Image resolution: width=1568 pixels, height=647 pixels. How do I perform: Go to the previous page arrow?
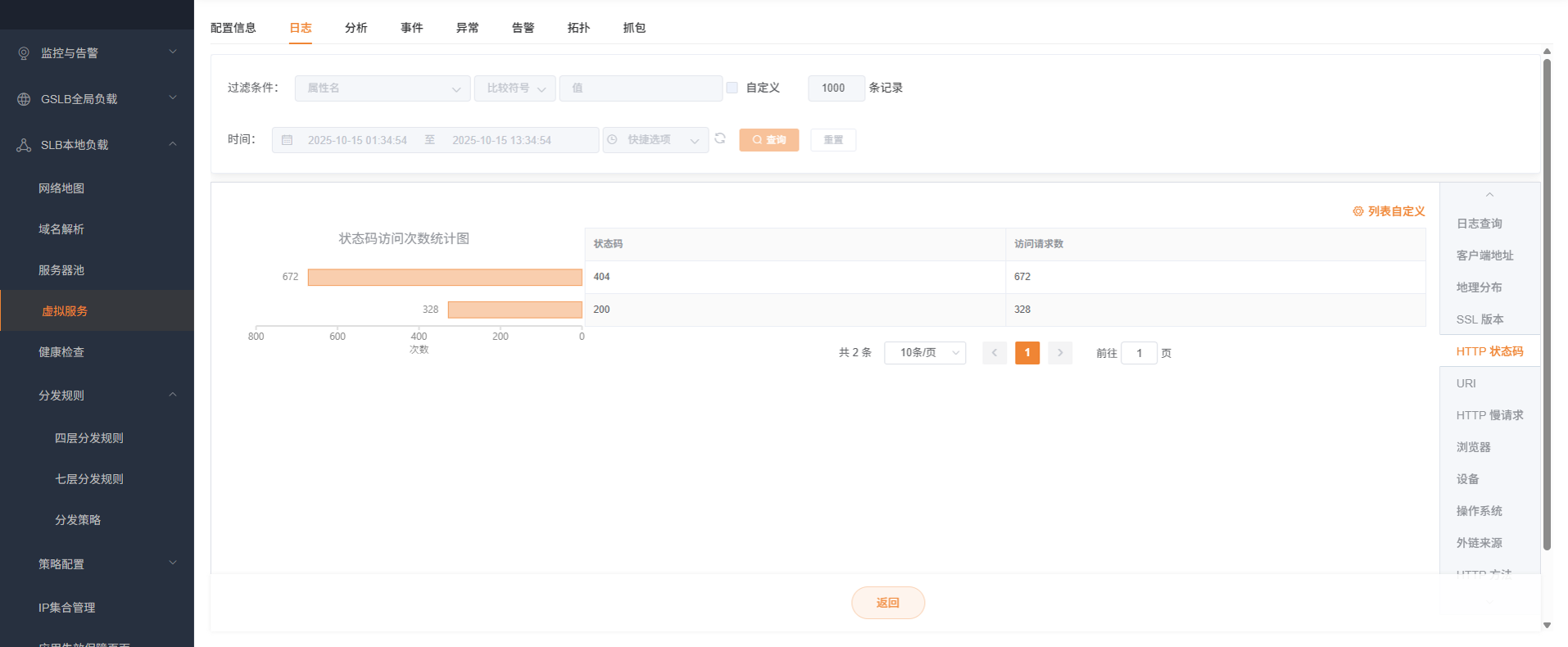click(x=995, y=353)
